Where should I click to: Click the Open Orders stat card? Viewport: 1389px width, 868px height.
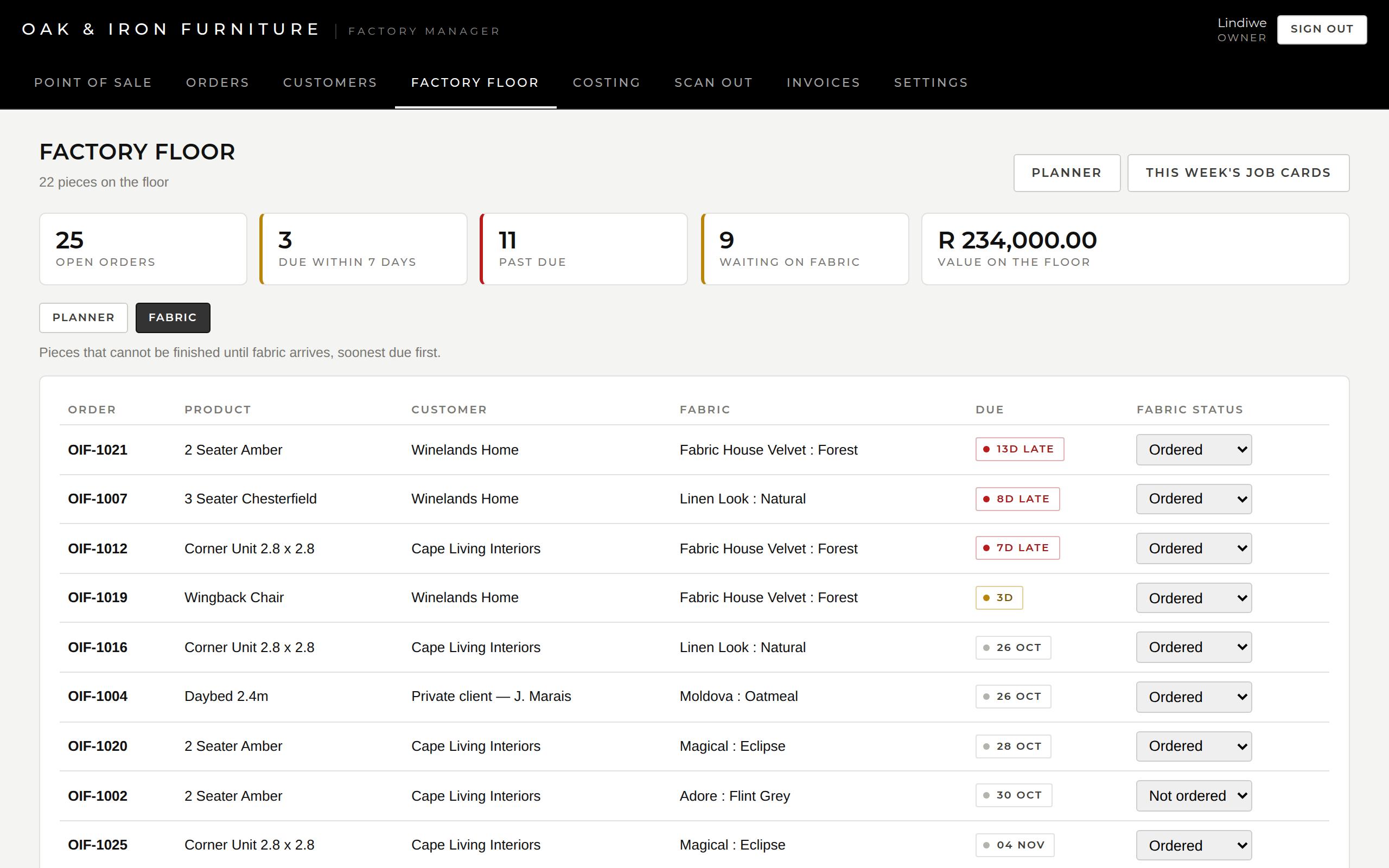click(x=143, y=249)
